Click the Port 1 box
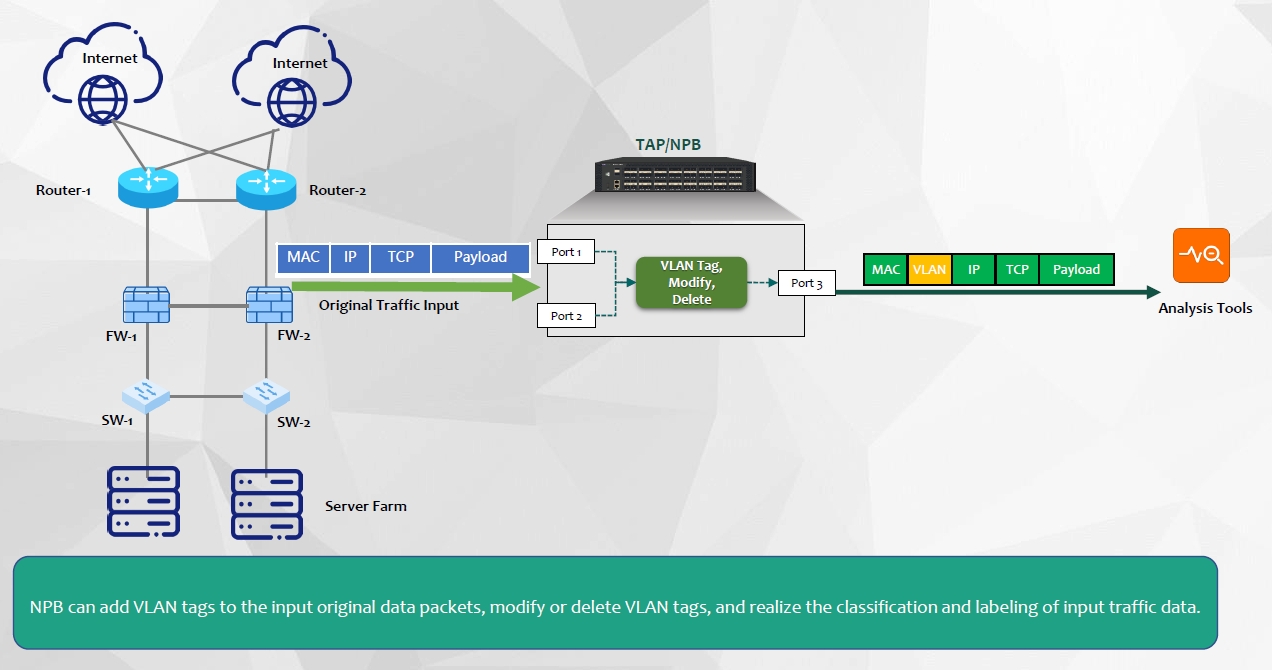Viewport: 1272px width, 670px height. point(566,252)
